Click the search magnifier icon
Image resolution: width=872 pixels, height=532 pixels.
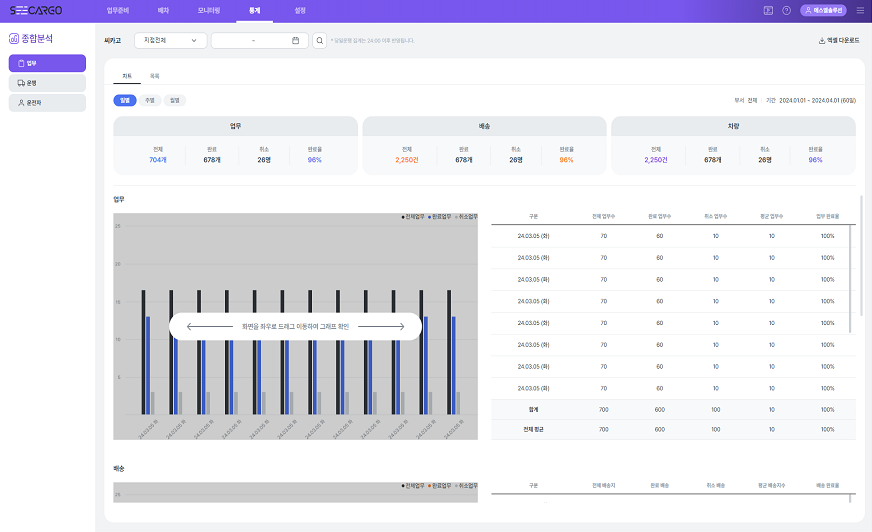tap(320, 41)
